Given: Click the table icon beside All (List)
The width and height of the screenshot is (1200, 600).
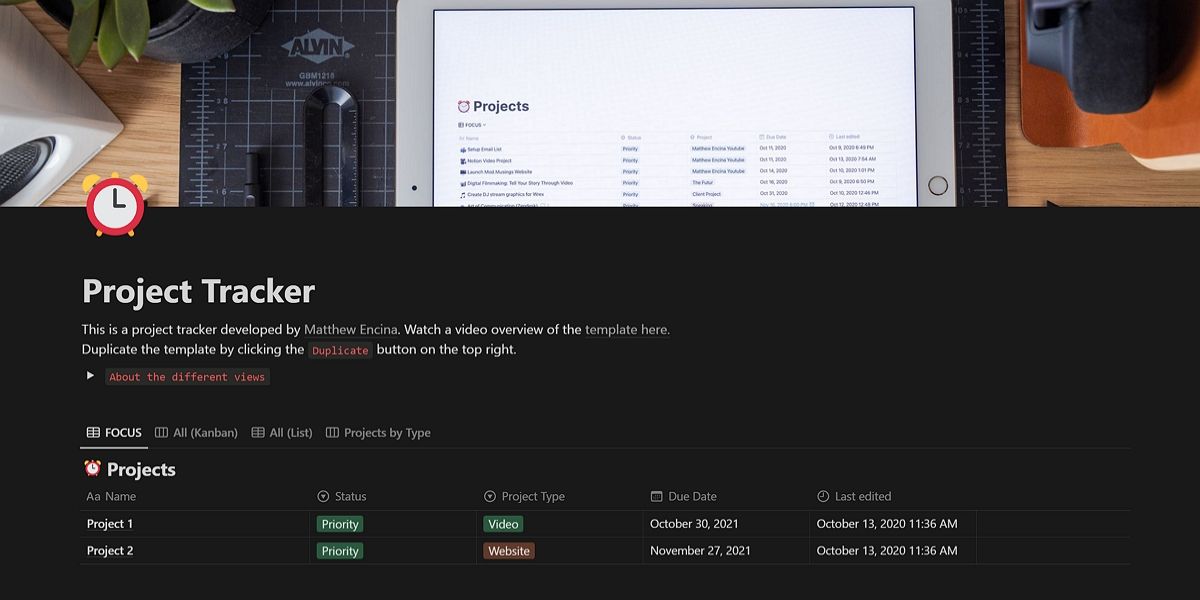Looking at the screenshot, I should tap(256, 432).
